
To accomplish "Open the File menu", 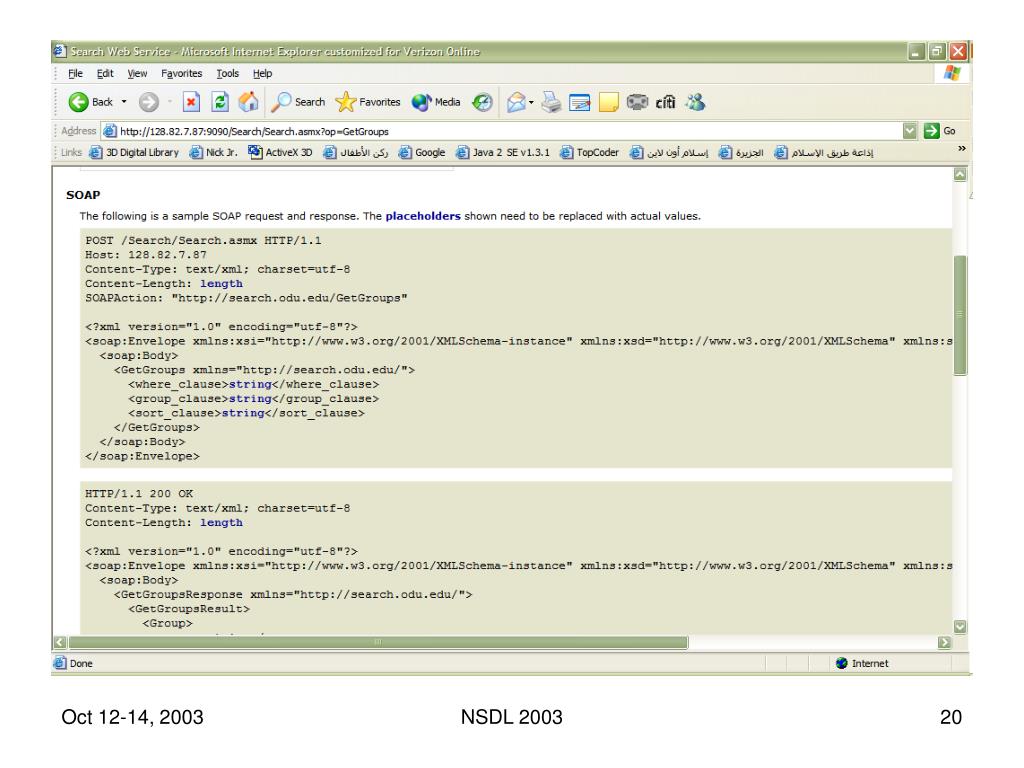I will (x=75, y=74).
